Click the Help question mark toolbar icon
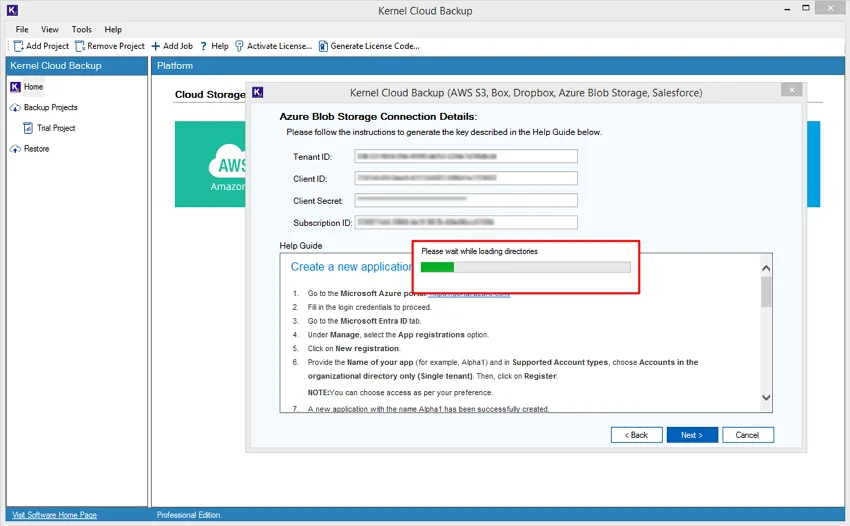Viewport: 850px width, 526px height. [x=204, y=46]
